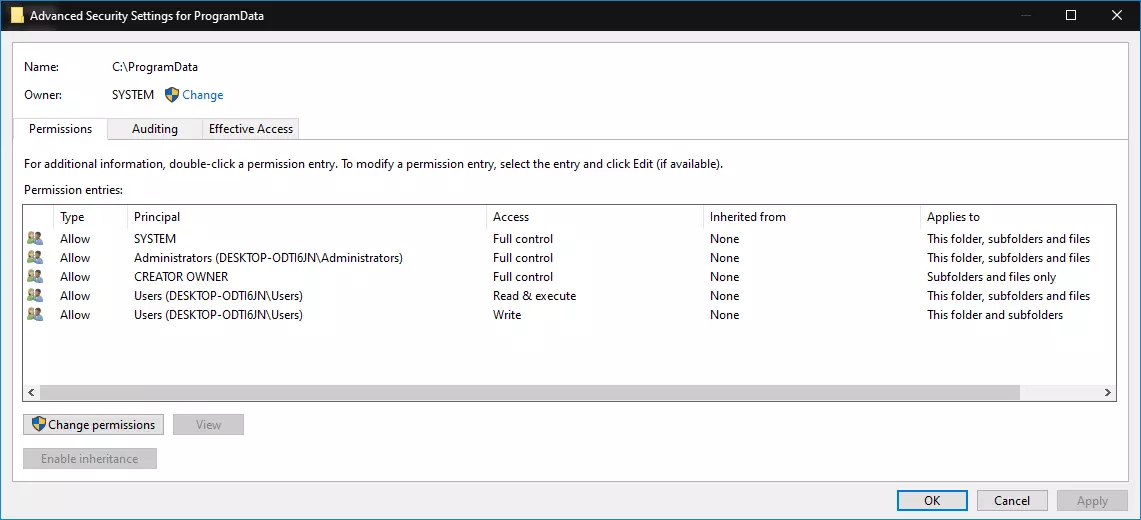The image size is (1141, 520).
Task: Click the shield icon beside Change owner
Action: (172, 95)
